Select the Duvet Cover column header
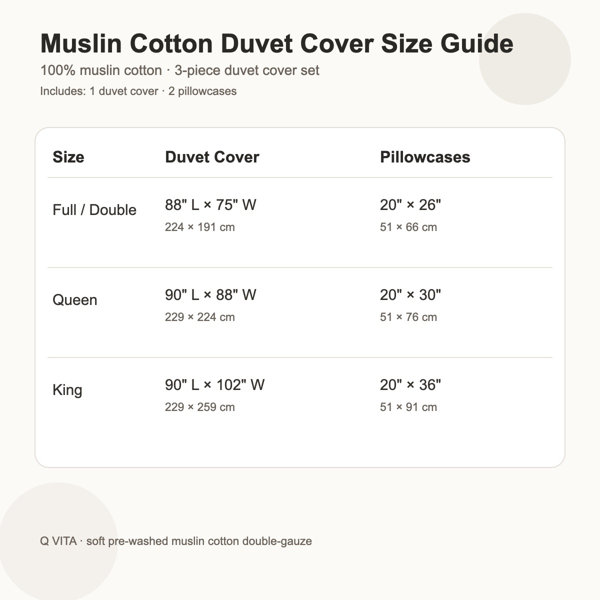This screenshot has height=600, width=600. (x=212, y=157)
